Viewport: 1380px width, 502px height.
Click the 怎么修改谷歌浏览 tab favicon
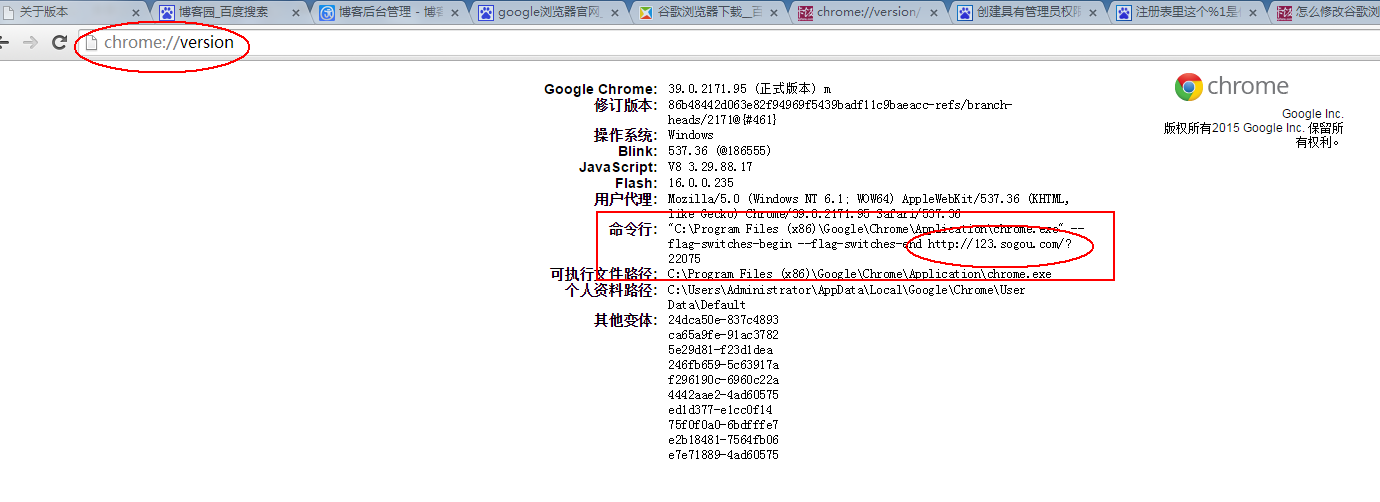[x=1285, y=13]
